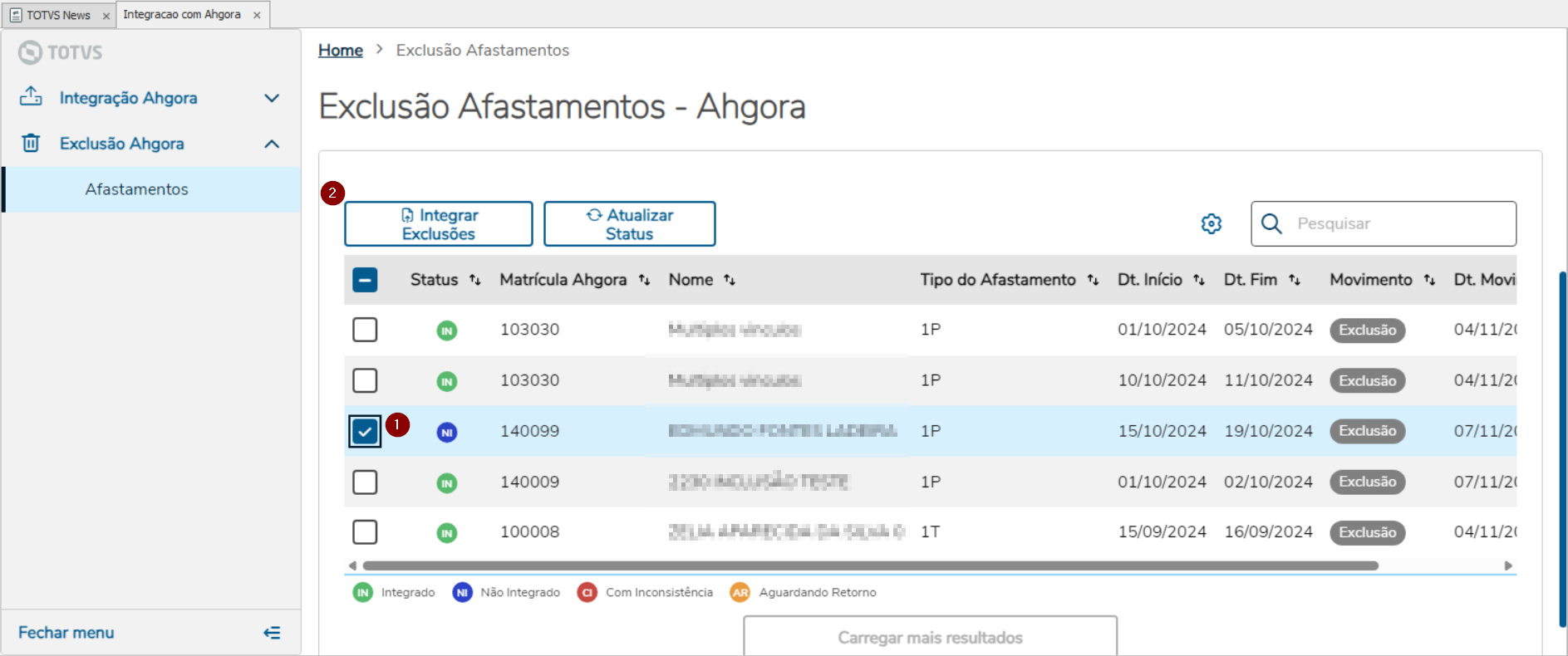This screenshot has height=656, width=1568.
Task: Click date 19/10/2024 in Dt. Fim
Action: (1268, 431)
